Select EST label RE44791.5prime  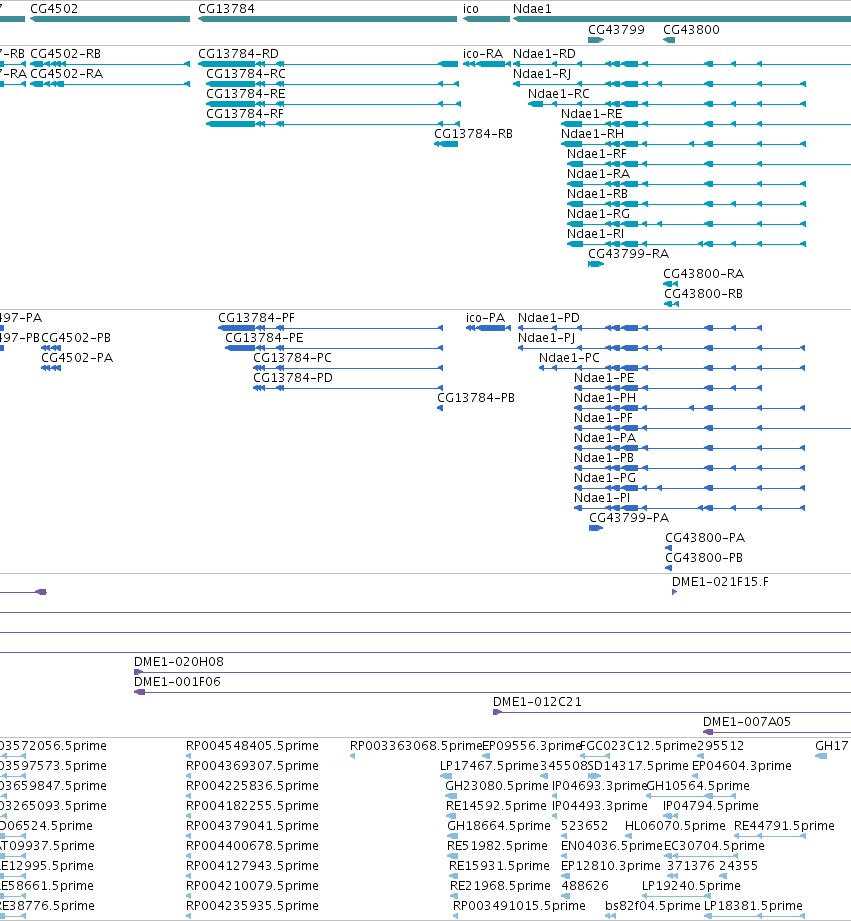tap(784, 825)
